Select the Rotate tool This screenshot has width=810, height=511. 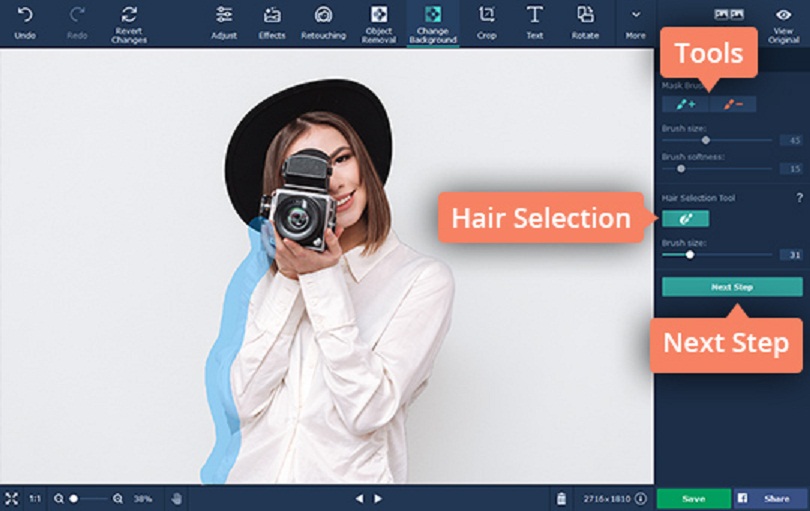click(x=585, y=15)
